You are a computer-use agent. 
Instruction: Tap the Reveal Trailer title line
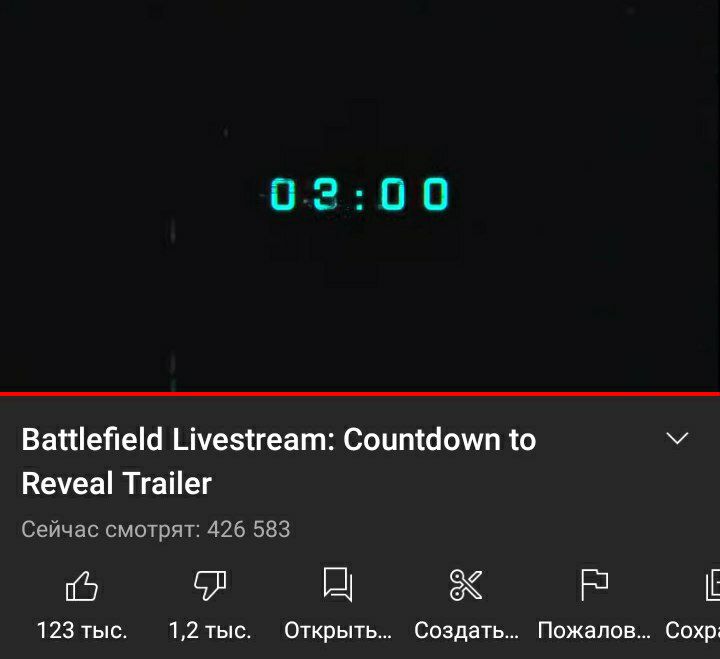point(117,484)
